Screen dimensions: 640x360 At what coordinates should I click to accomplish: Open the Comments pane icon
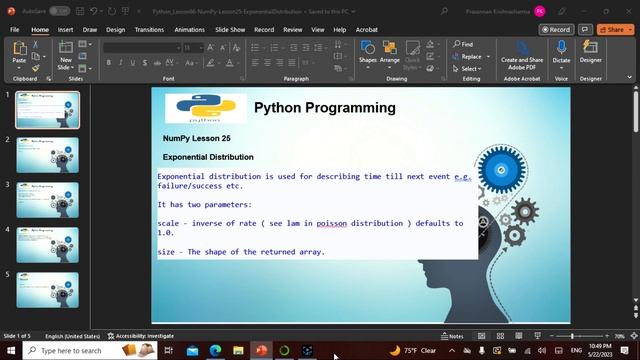pos(585,29)
